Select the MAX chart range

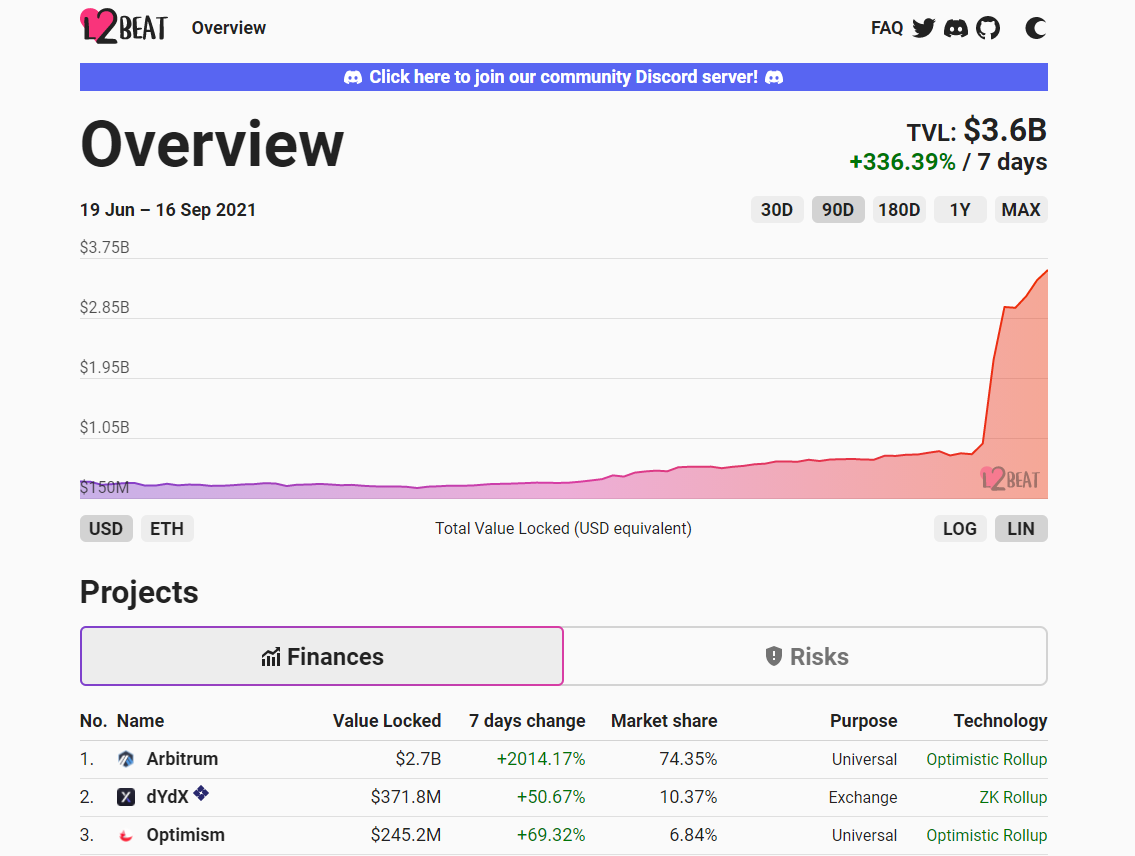click(1021, 210)
